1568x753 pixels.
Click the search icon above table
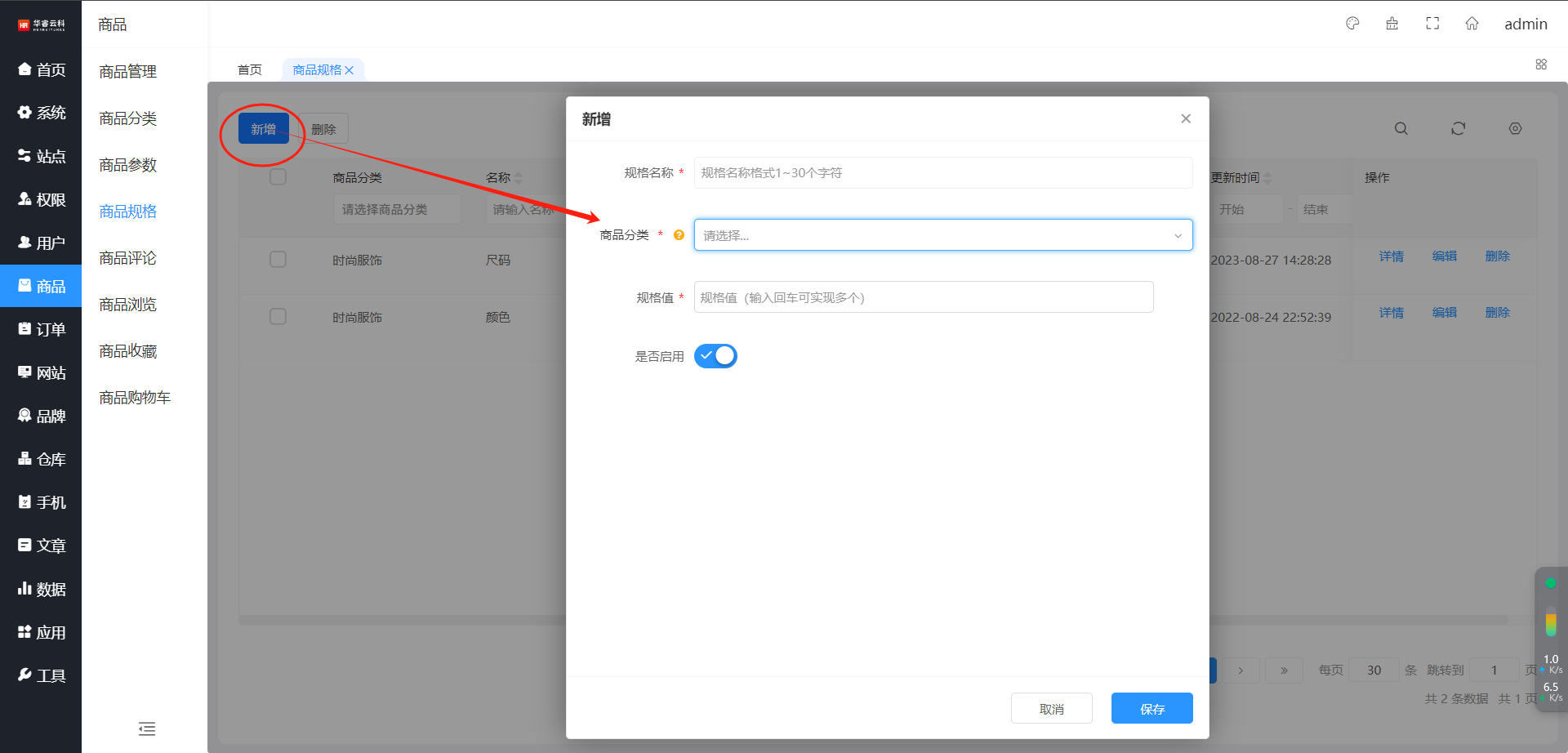point(1401,129)
